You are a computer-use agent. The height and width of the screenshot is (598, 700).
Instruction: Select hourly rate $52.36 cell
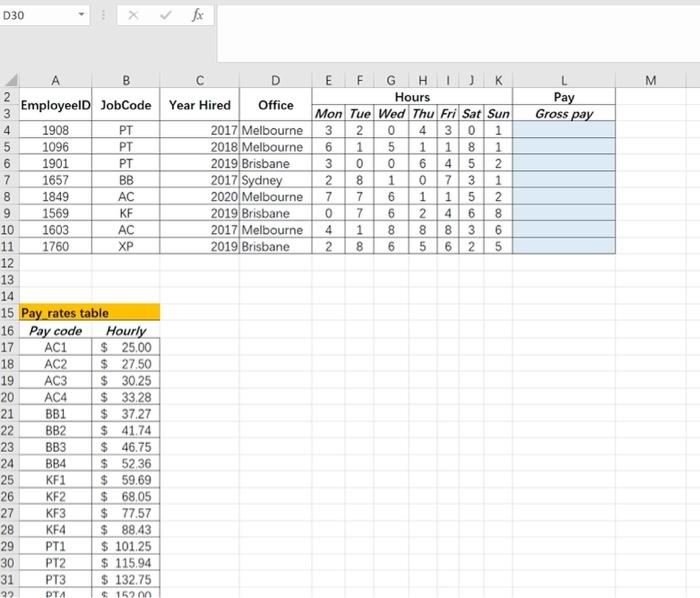(126, 463)
